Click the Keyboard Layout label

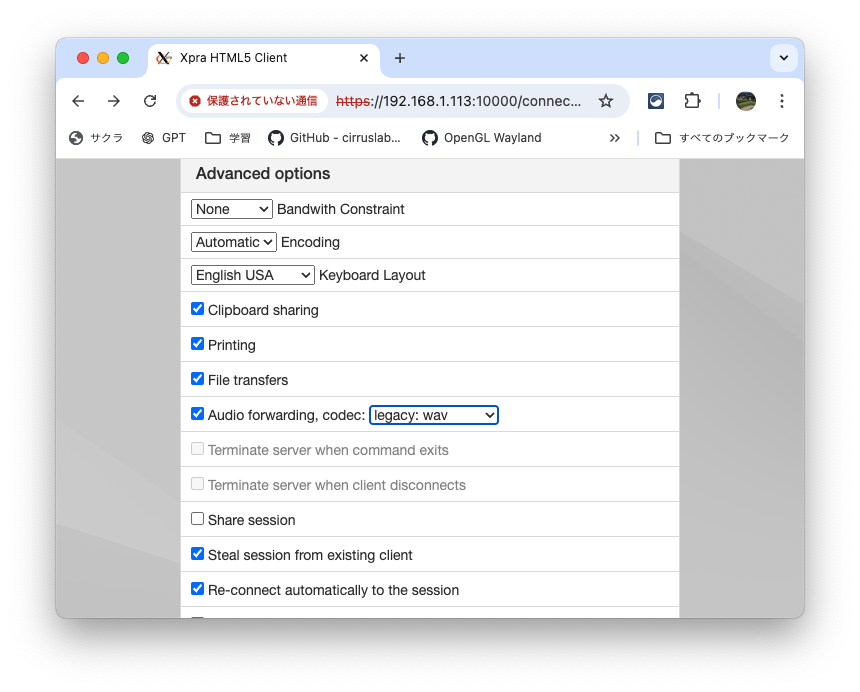click(372, 275)
